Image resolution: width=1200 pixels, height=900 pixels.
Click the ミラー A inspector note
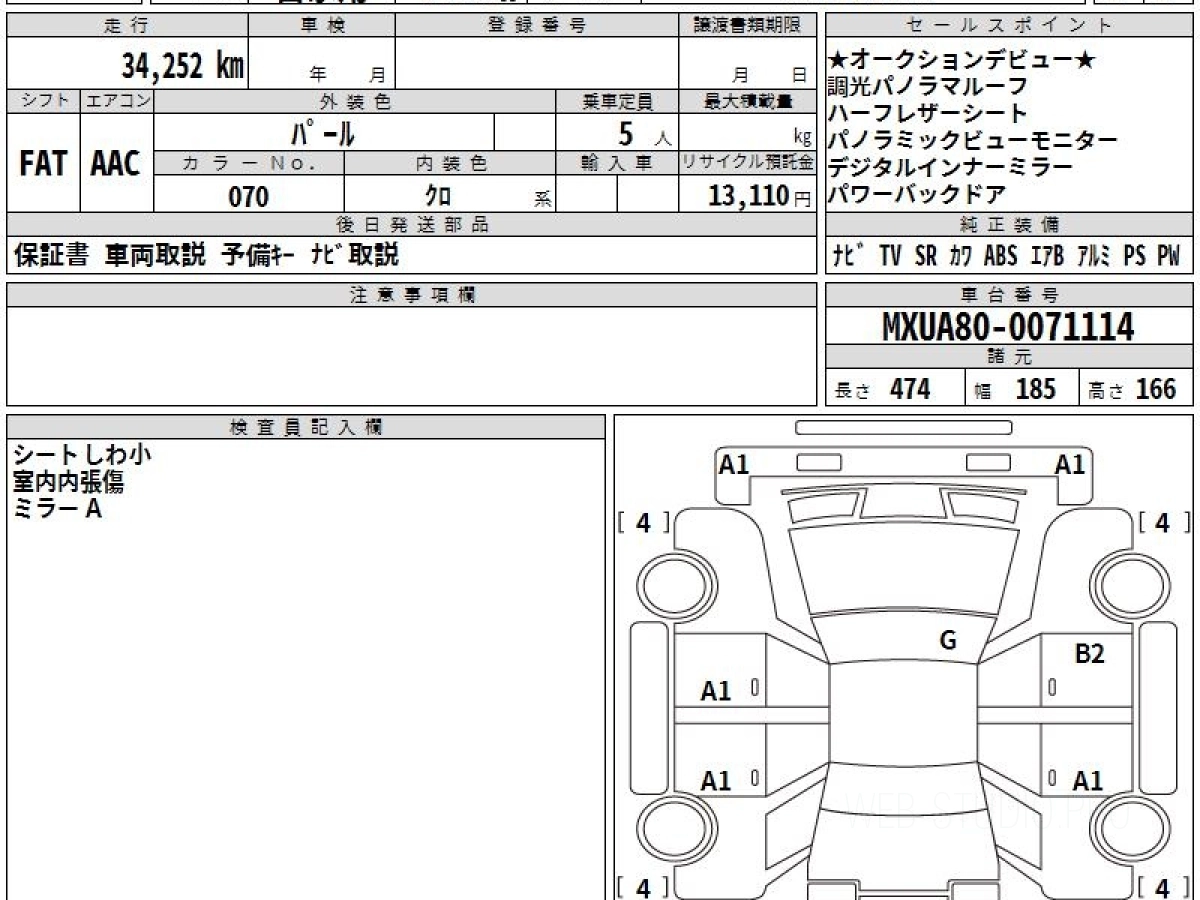point(58,509)
